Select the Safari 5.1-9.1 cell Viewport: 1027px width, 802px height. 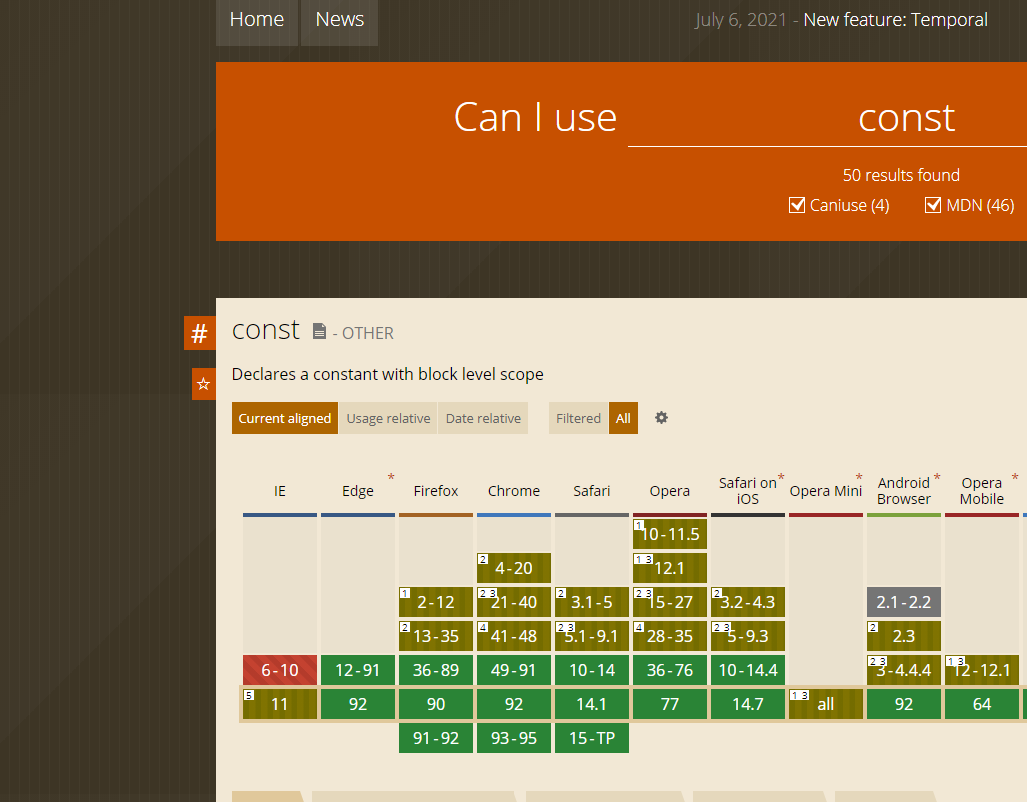[x=591, y=636]
